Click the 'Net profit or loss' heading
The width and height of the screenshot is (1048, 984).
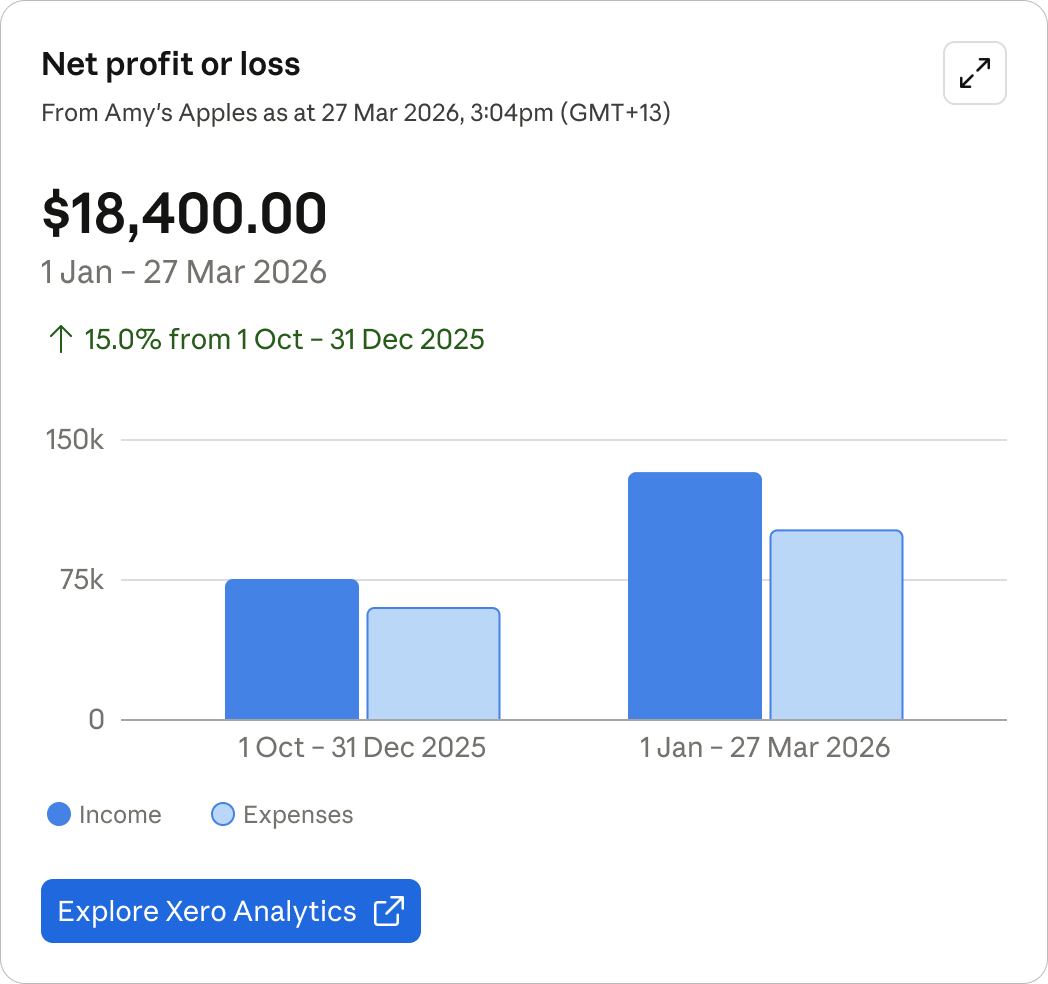[x=171, y=64]
